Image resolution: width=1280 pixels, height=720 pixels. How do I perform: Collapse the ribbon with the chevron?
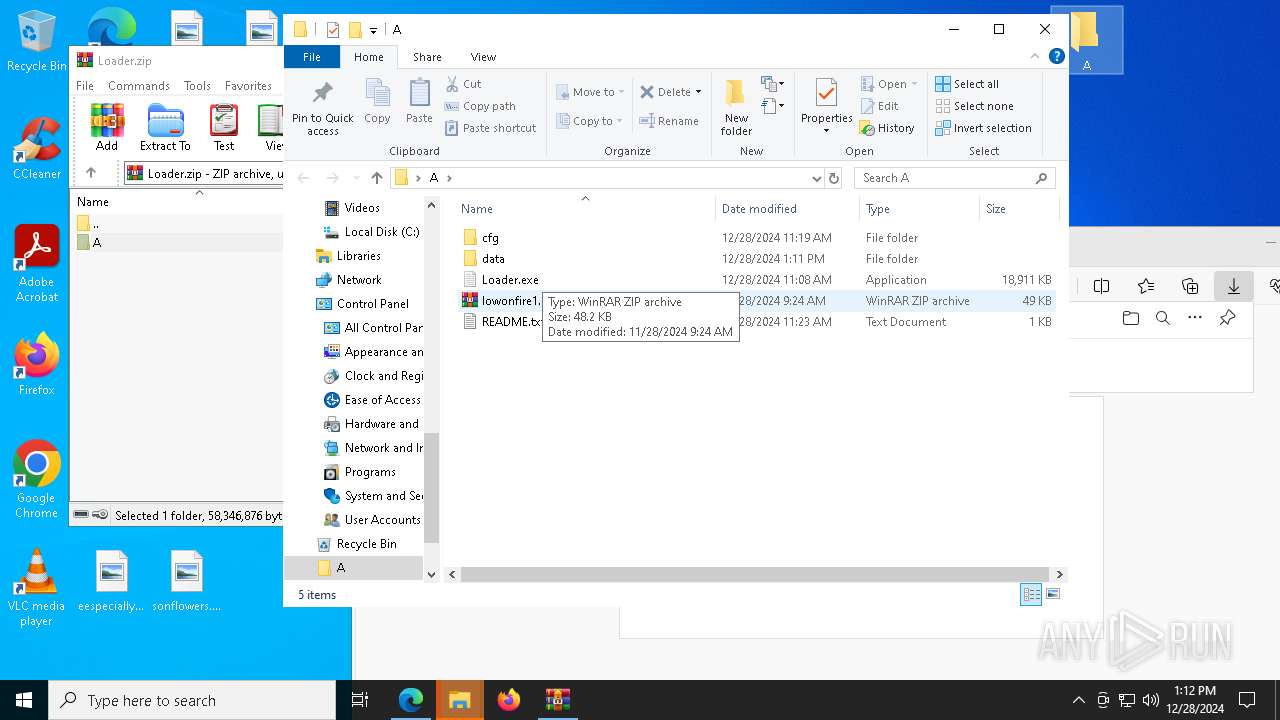click(x=1035, y=56)
